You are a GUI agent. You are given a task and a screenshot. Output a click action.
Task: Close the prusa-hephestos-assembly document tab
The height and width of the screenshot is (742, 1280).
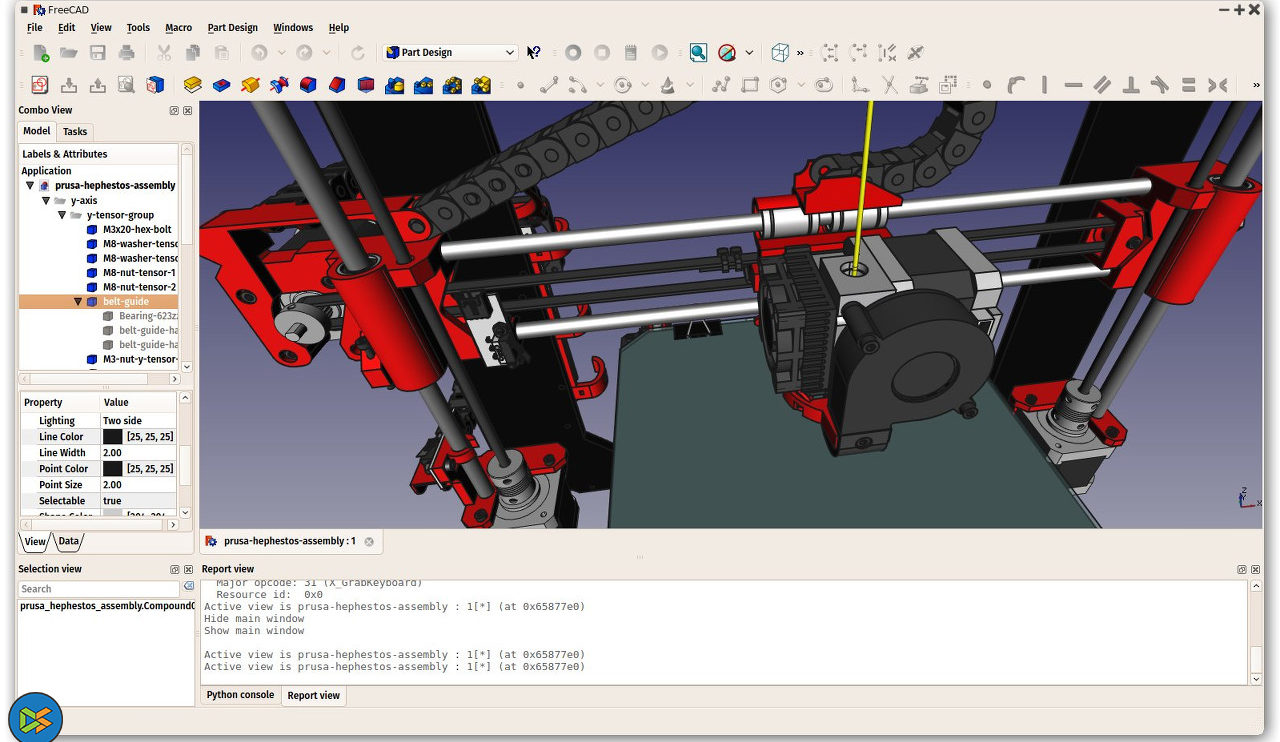click(x=369, y=542)
